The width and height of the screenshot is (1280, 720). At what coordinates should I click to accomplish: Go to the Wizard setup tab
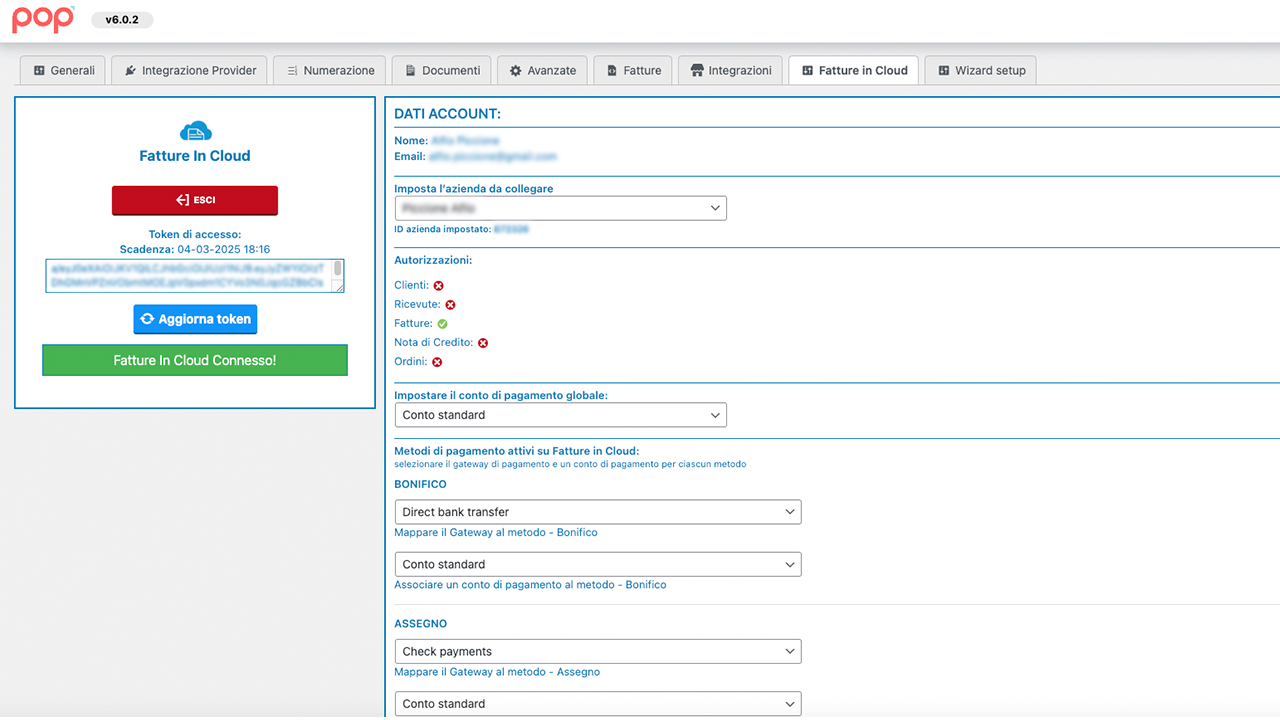pyautogui.click(x=981, y=70)
